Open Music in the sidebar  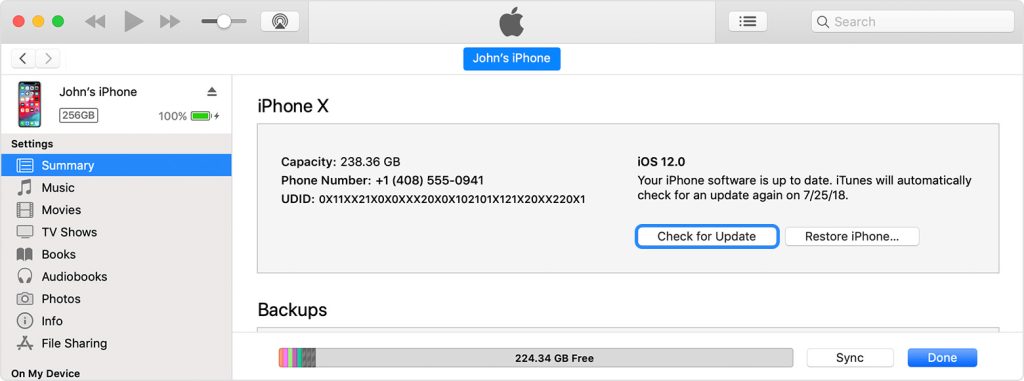(116, 188)
